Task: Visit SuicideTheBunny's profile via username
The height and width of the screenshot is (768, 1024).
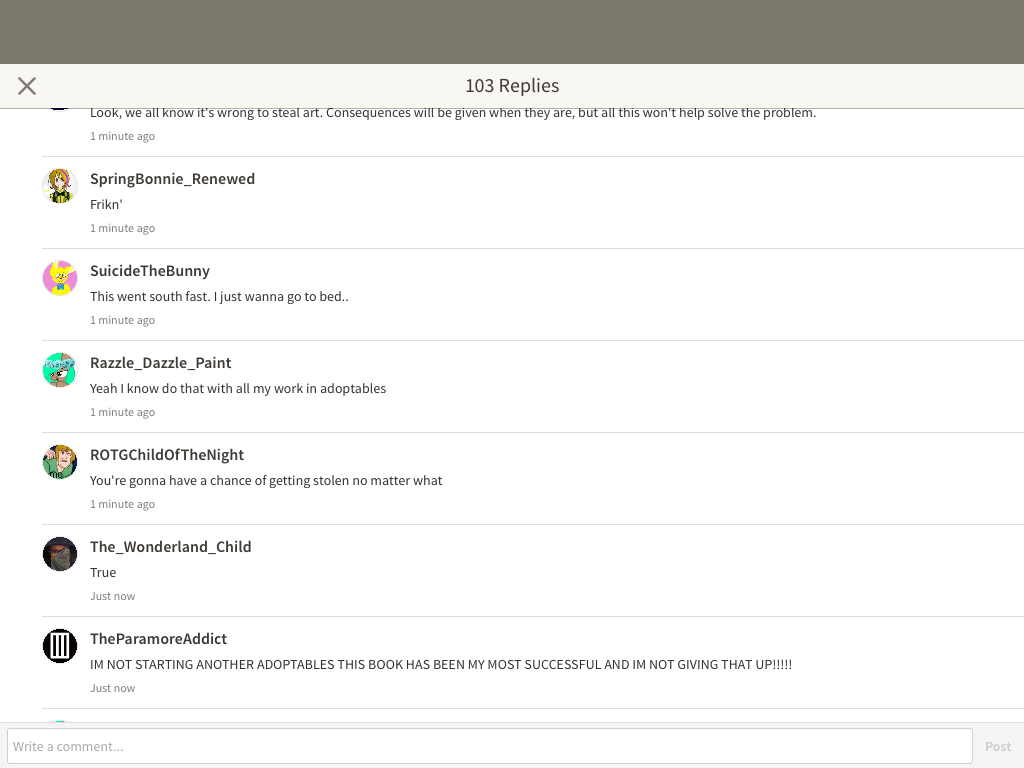Action: pyautogui.click(x=150, y=271)
